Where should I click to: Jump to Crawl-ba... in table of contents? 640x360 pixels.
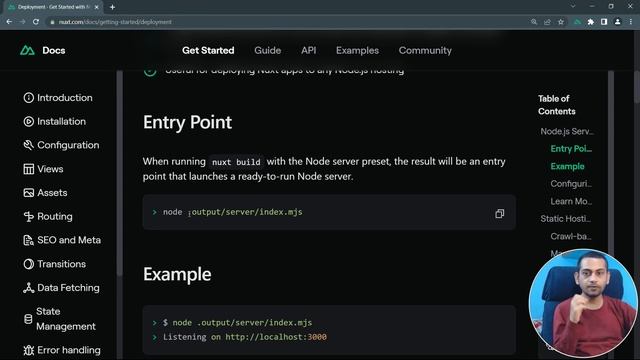(x=571, y=236)
